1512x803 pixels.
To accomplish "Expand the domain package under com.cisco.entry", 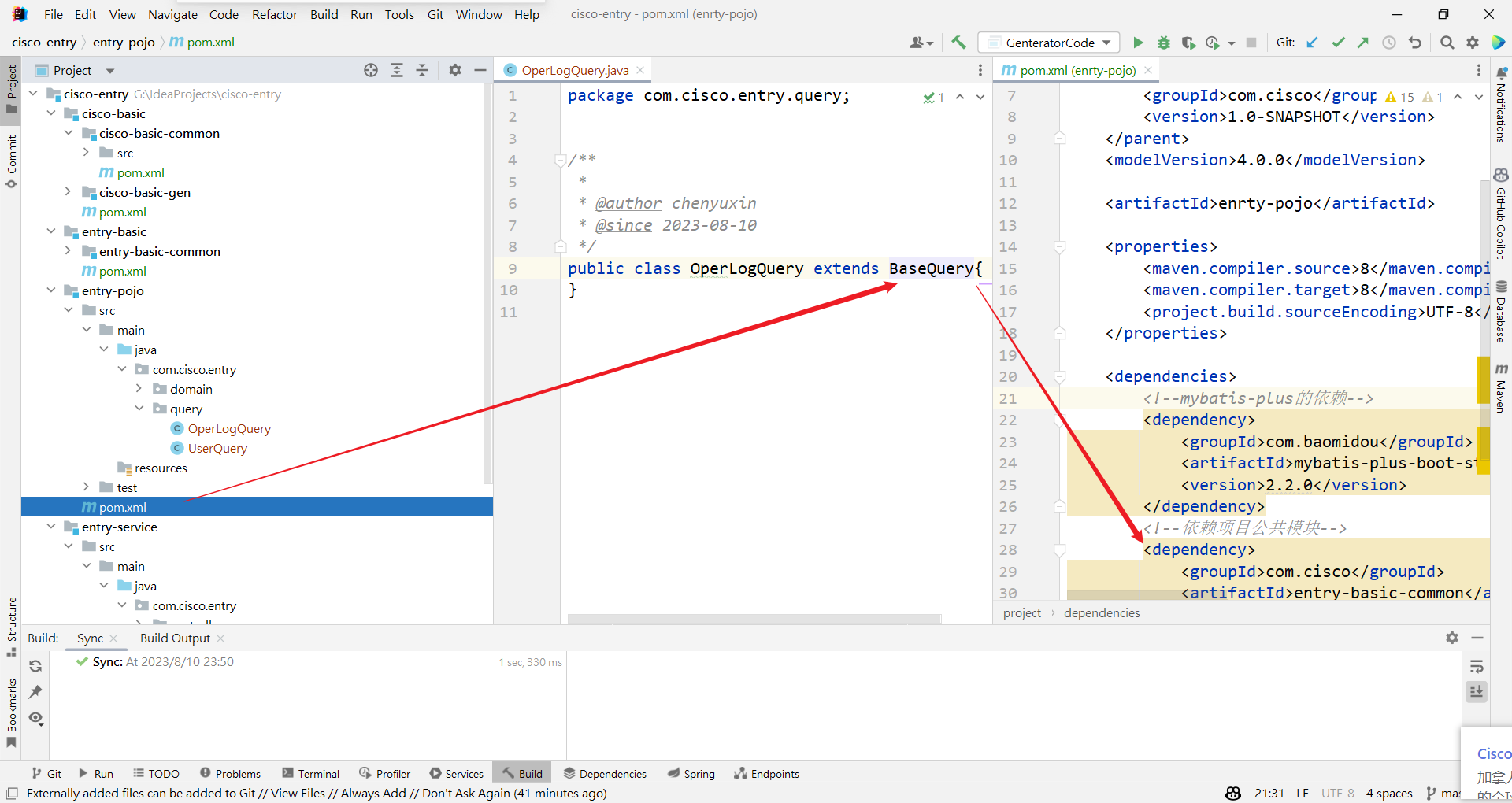I will coord(139,388).
